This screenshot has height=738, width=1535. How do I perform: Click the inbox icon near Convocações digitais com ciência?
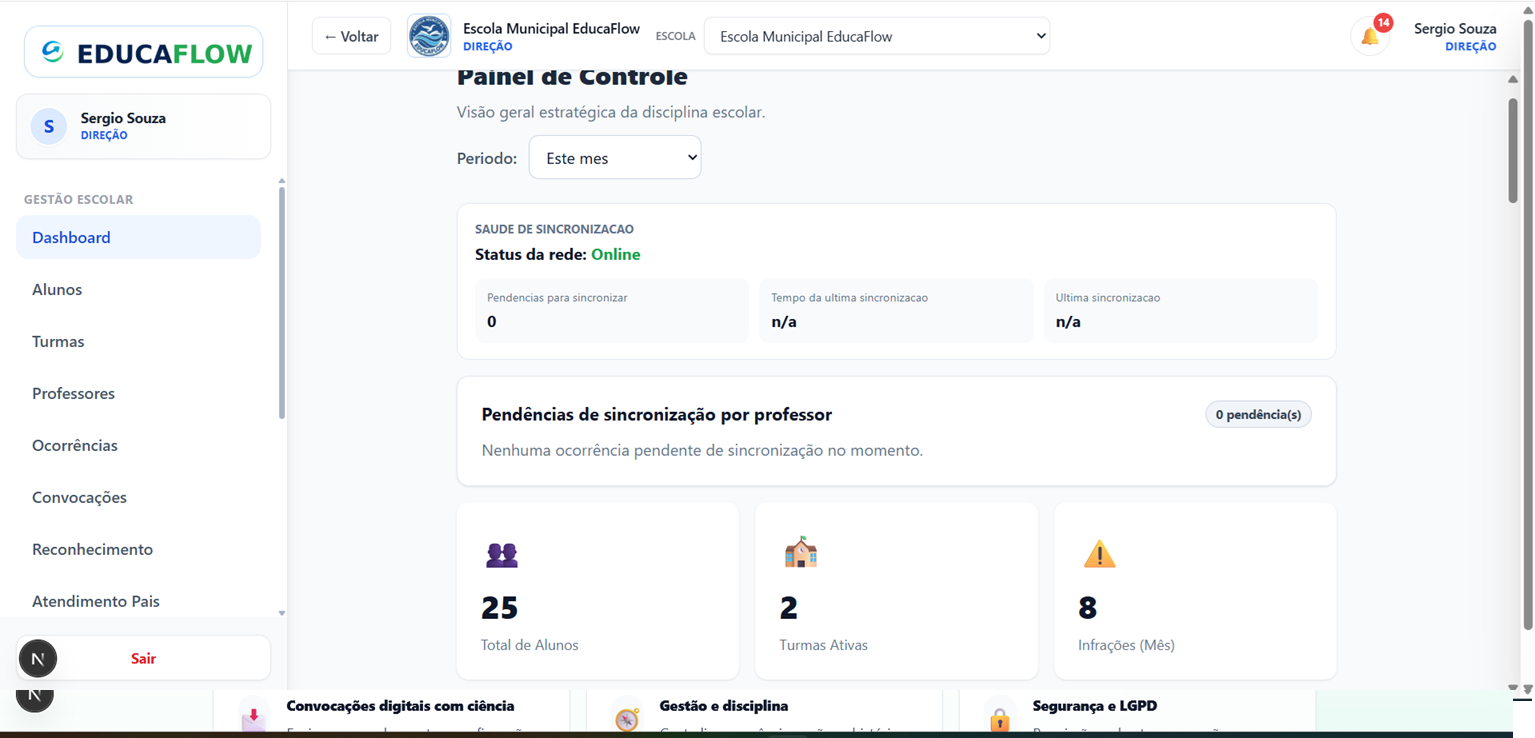[x=253, y=718]
